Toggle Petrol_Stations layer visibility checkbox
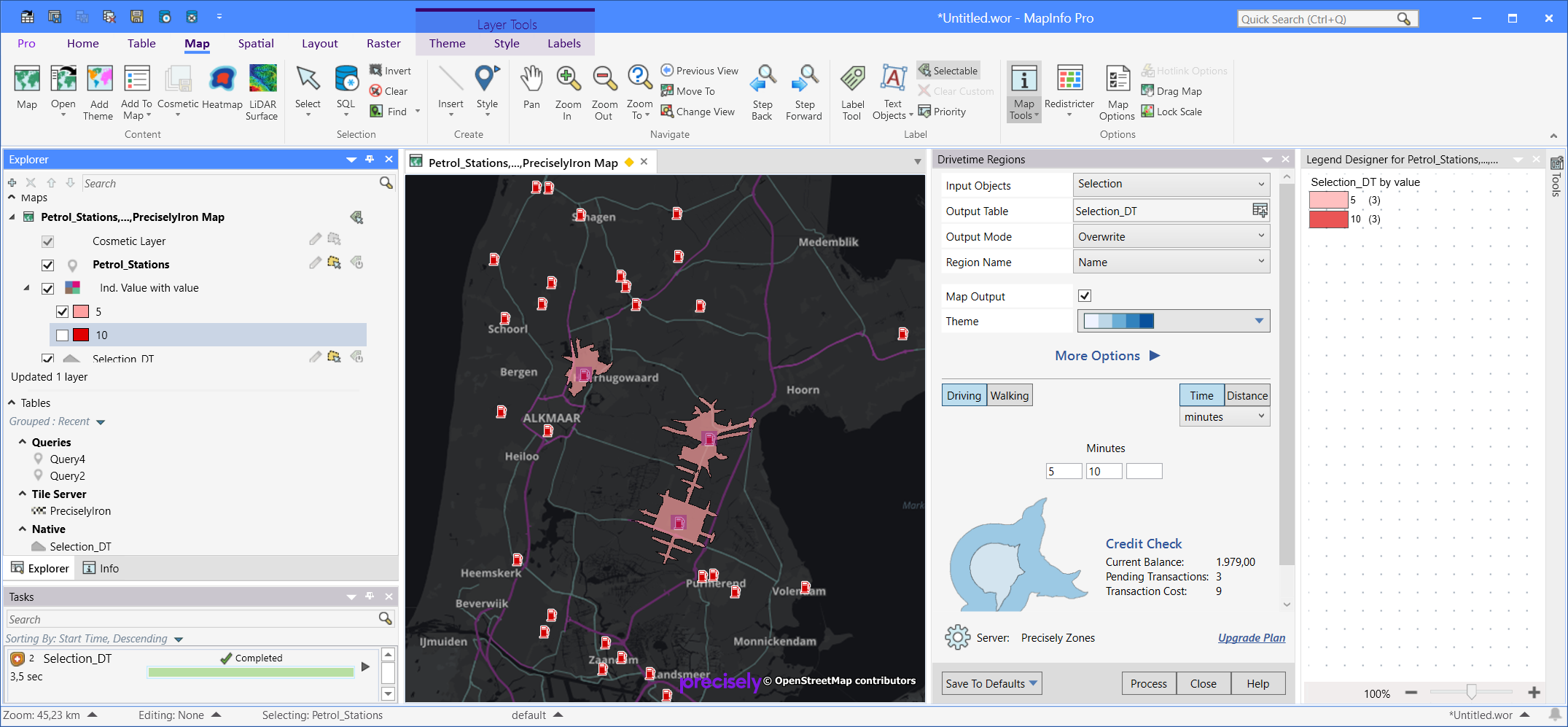The height and width of the screenshot is (727, 1568). tap(48, 265)
